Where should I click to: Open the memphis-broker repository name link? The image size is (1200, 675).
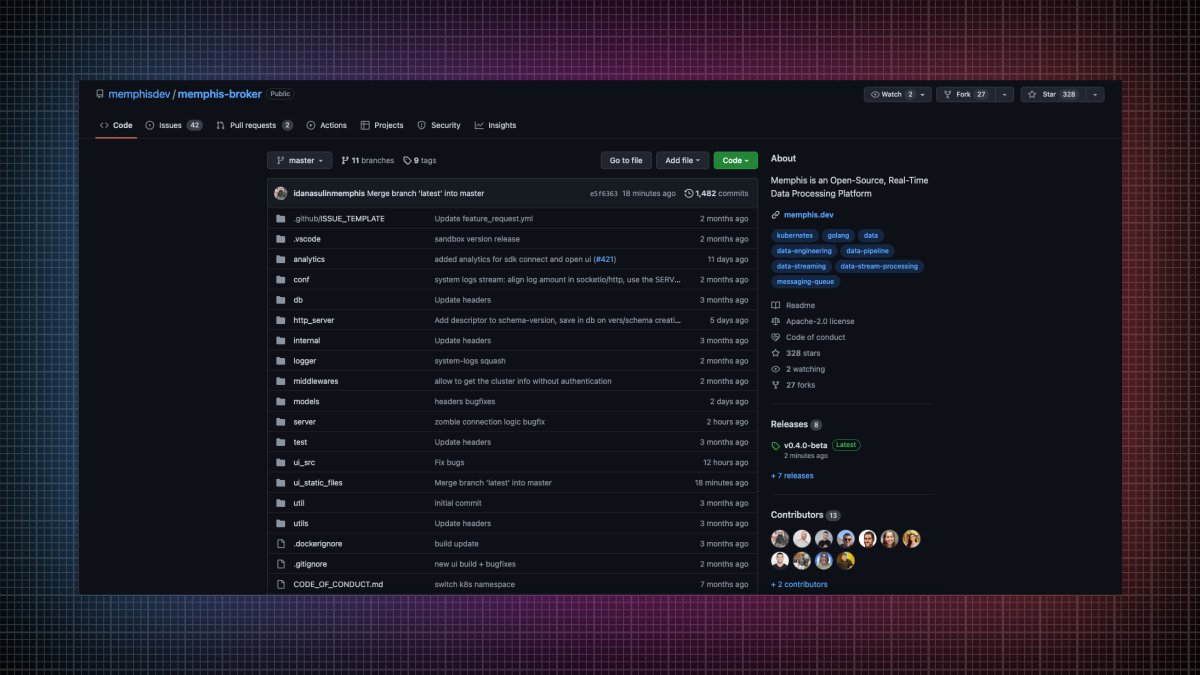click(220, 94)
